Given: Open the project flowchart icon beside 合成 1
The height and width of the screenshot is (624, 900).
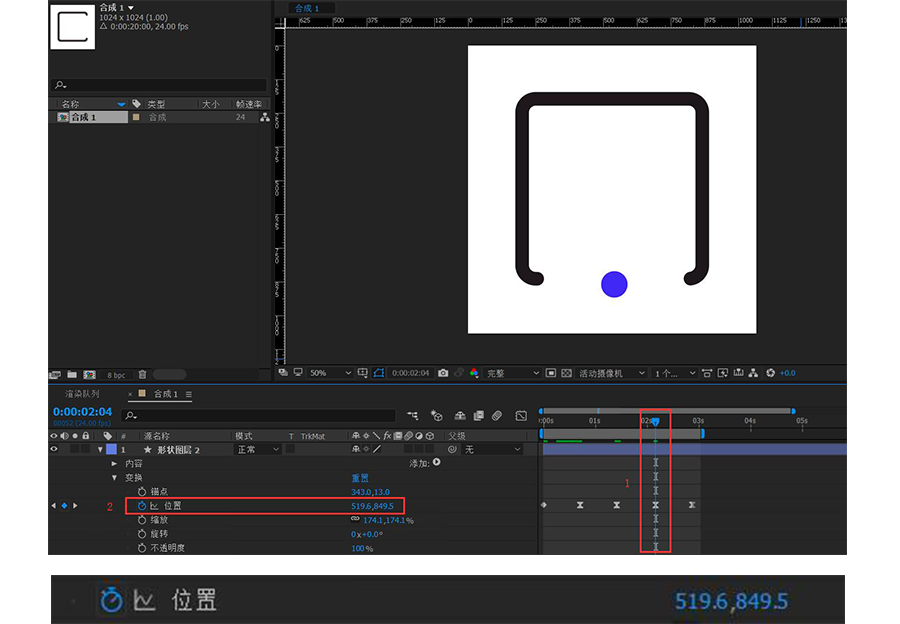Looking at the screenshot, I should [x=264, y=117].
